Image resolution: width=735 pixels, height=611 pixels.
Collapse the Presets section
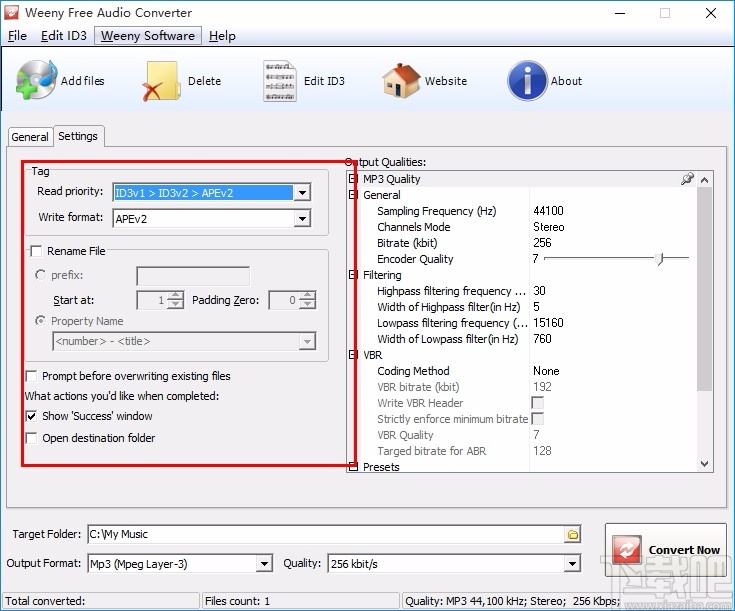(x=353, y=467)
